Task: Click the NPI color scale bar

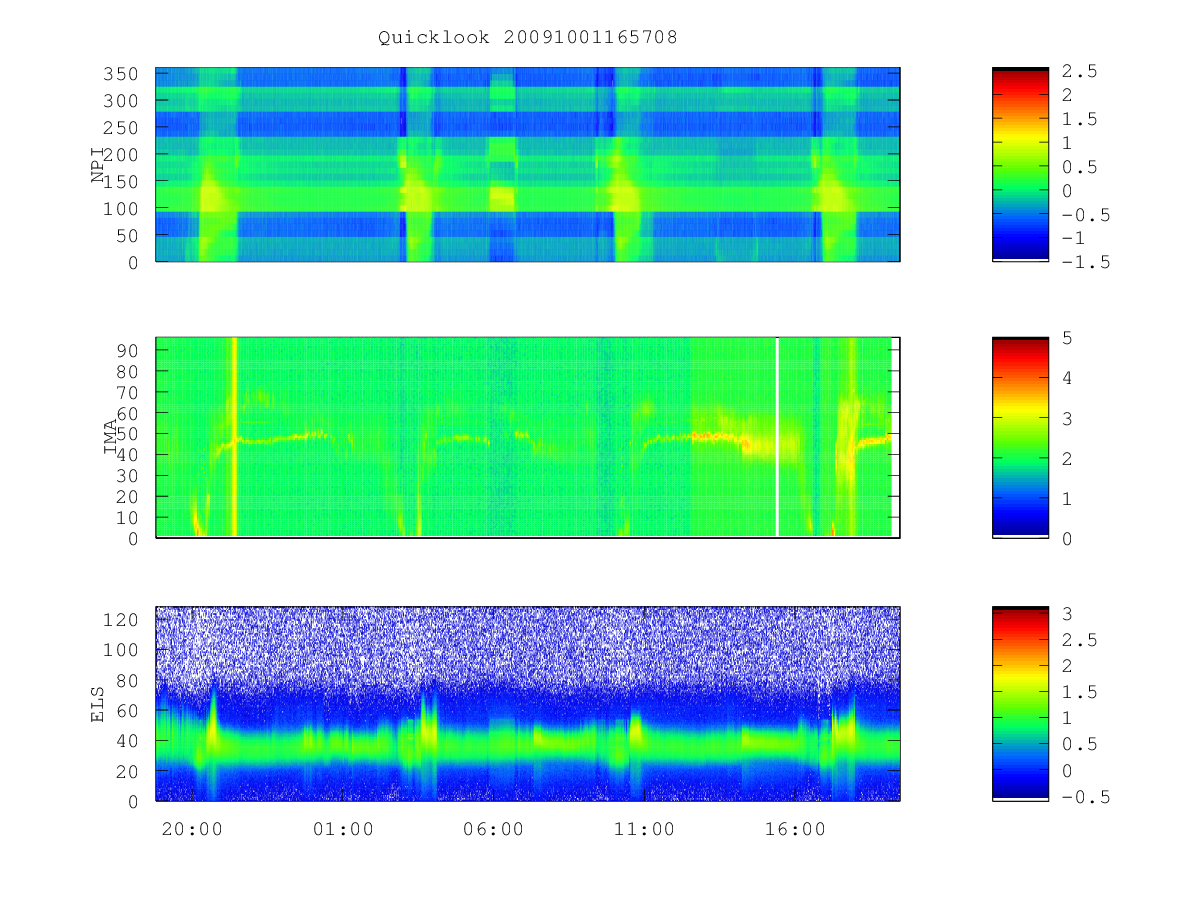Action: coord(1020,164)
